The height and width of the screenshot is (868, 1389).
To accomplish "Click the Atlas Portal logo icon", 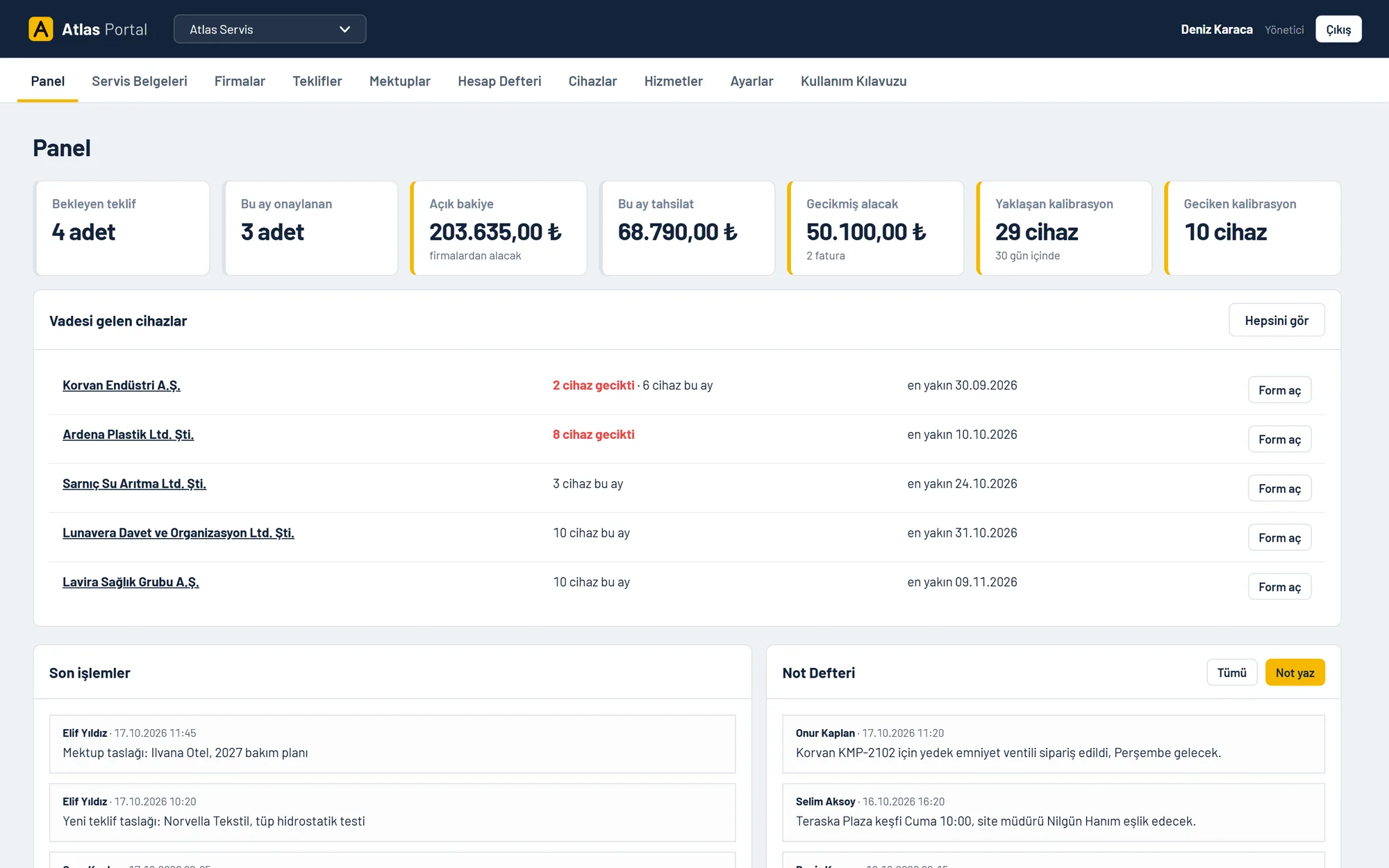I will (41, 29).
